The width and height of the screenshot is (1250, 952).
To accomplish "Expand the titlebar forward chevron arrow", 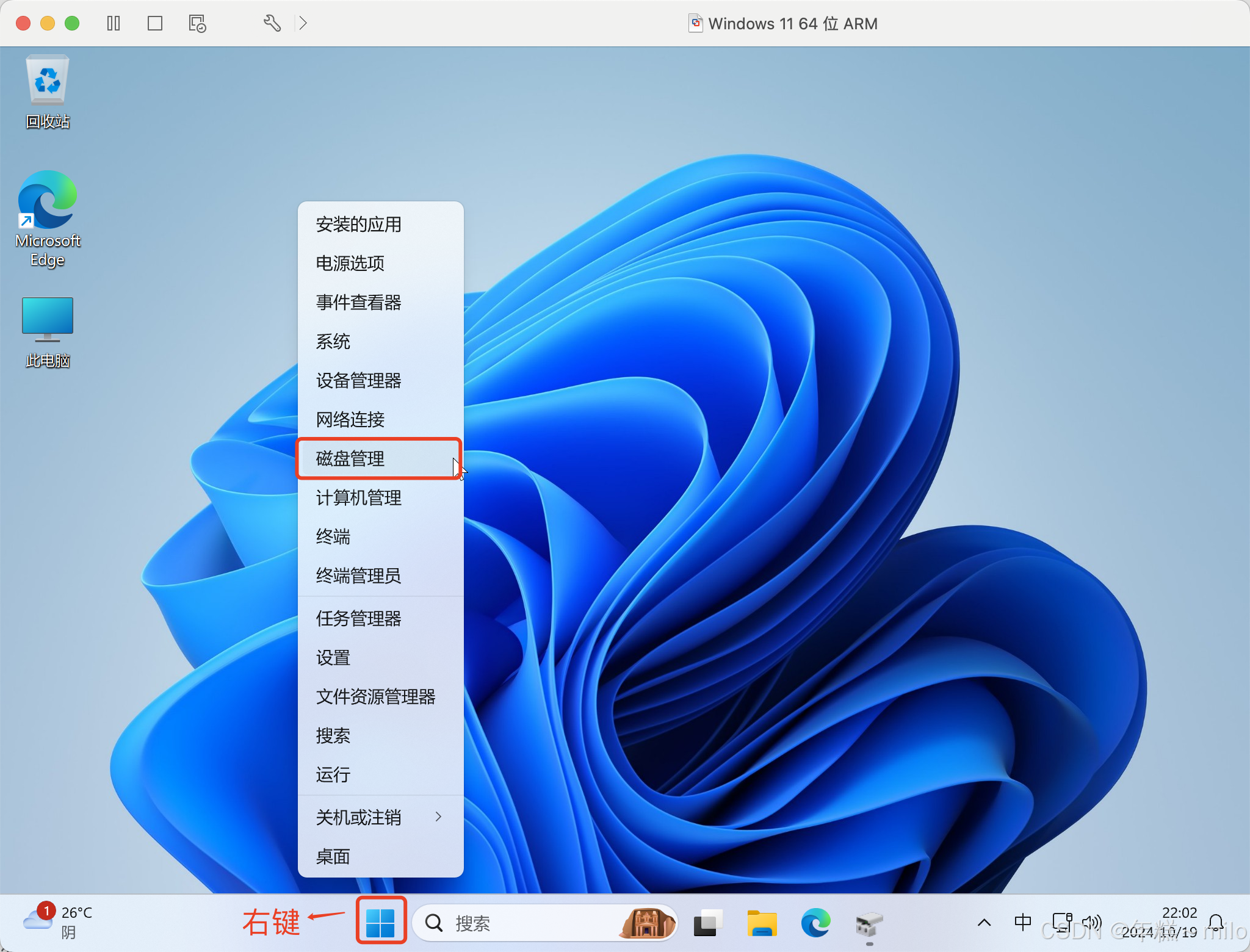I will [x=303, y=24].
